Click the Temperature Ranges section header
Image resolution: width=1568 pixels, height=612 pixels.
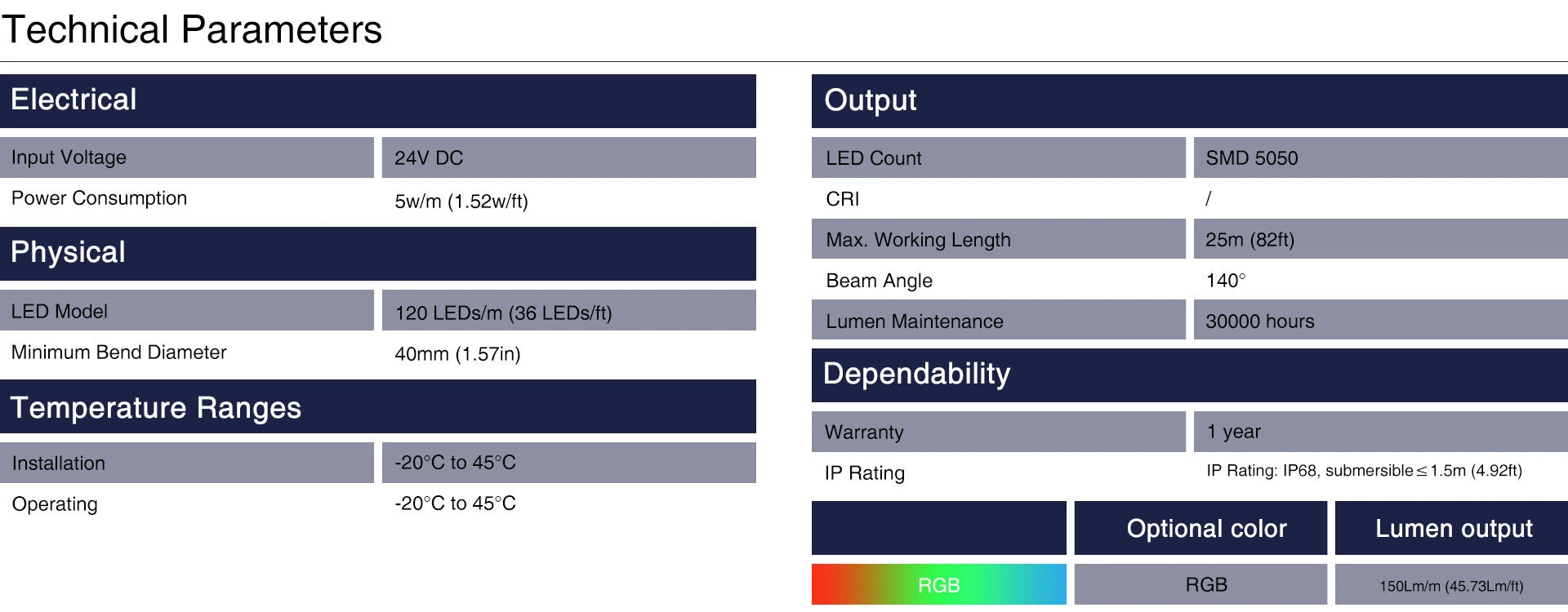click(155, 407)
